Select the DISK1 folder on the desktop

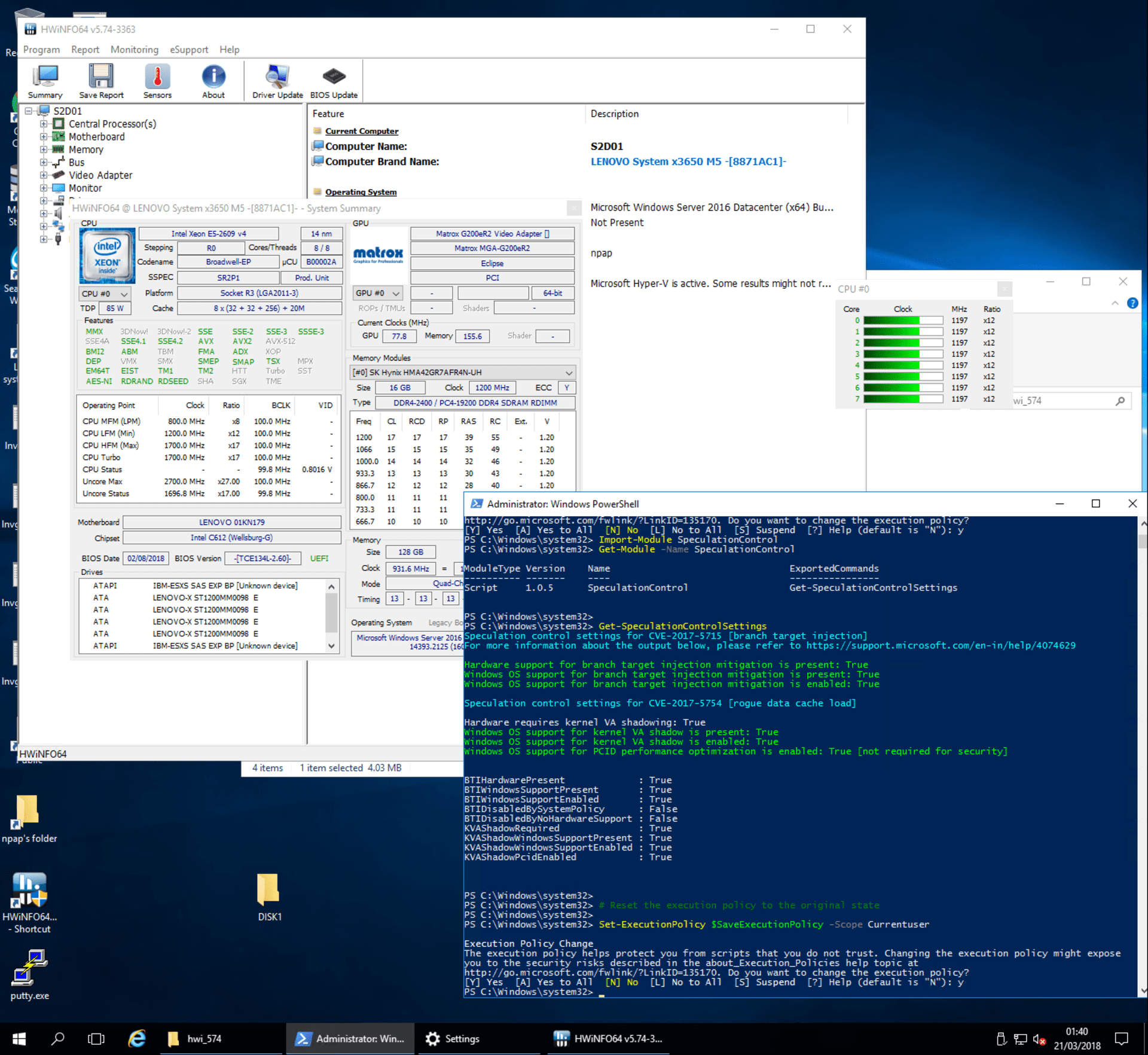(269, 897)
